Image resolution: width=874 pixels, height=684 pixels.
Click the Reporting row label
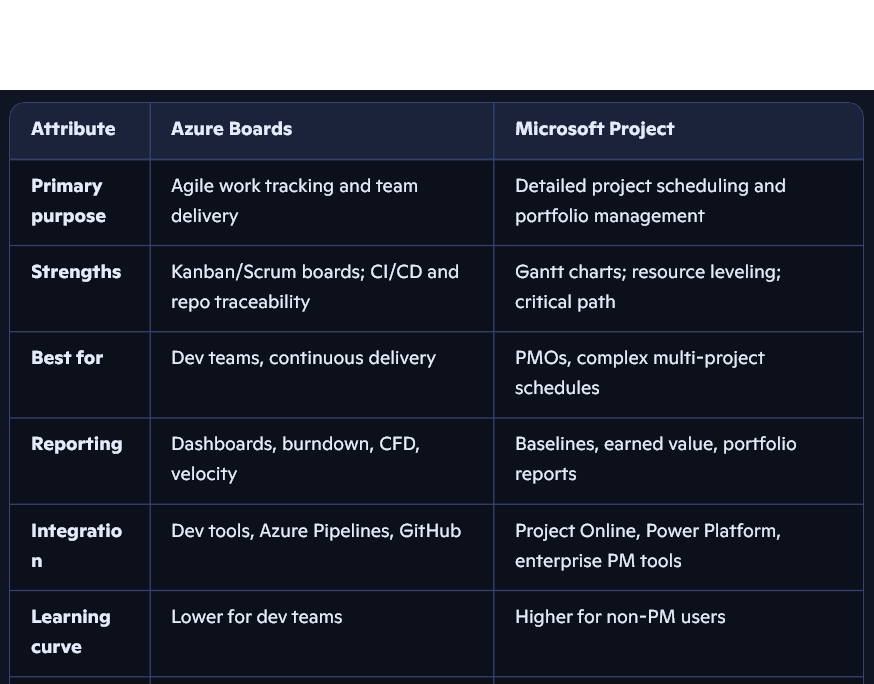click(x=76, y=444)
